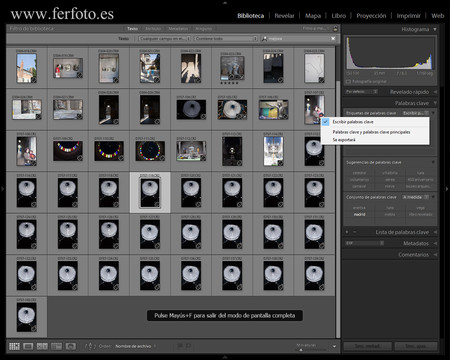Hide the bottom filmstrip panel arrow

[x=225, y=358]
